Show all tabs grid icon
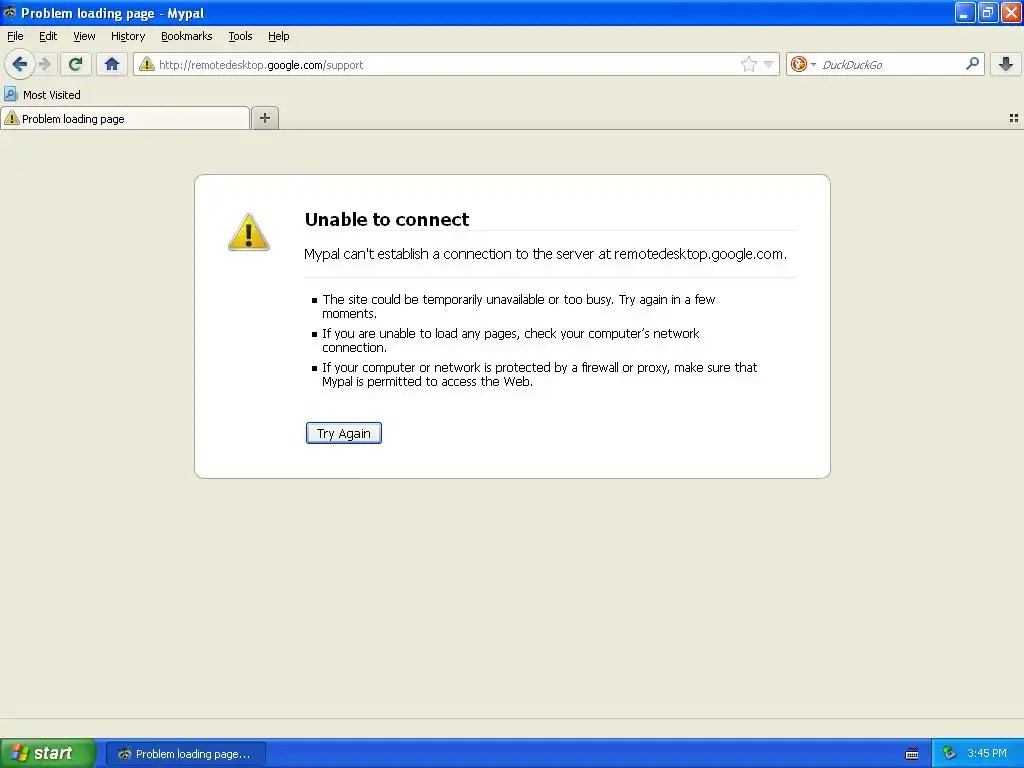Viewport: 1024px width, 768px height. [1014, 118]
